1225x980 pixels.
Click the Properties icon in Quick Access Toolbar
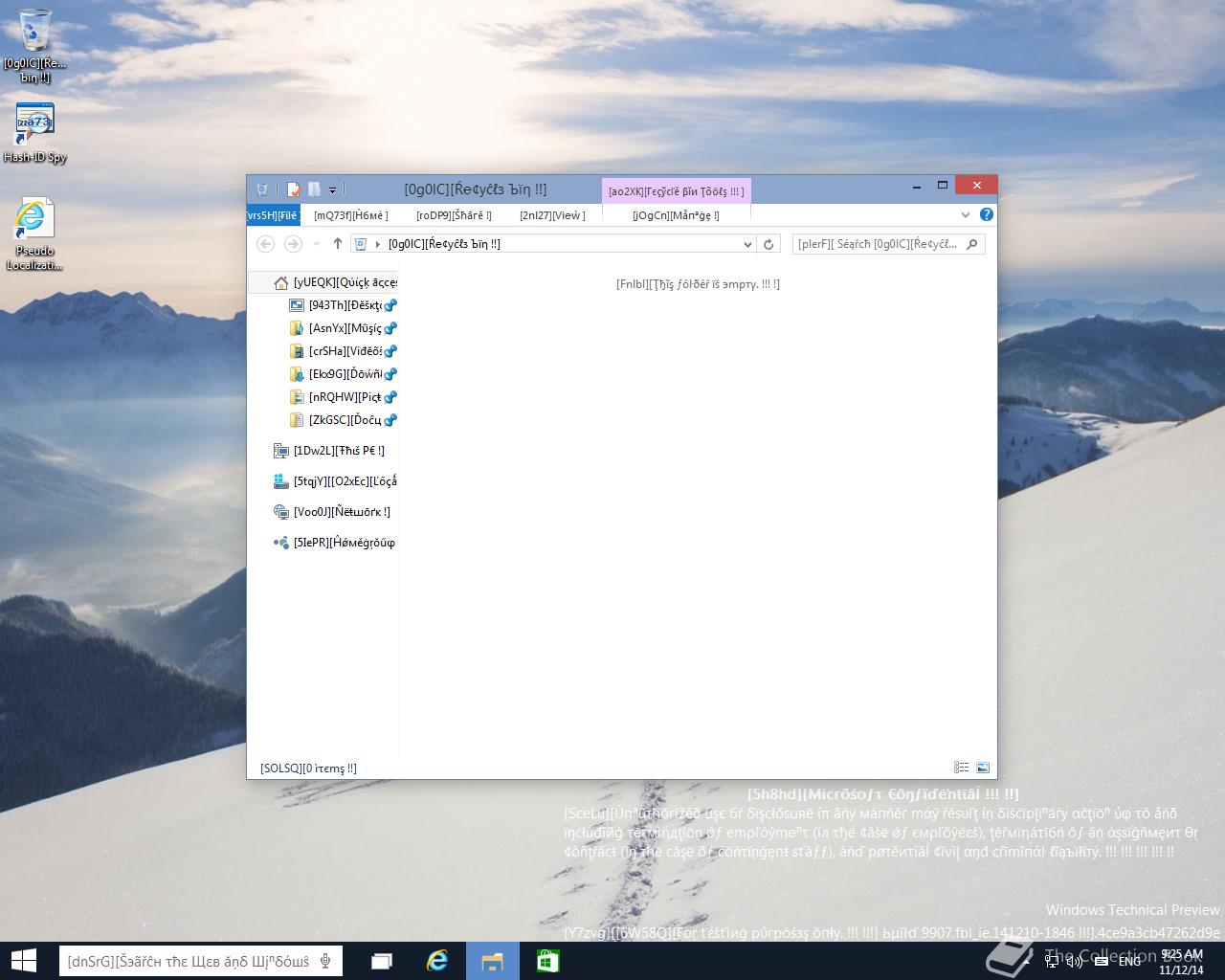coord(294,189)
